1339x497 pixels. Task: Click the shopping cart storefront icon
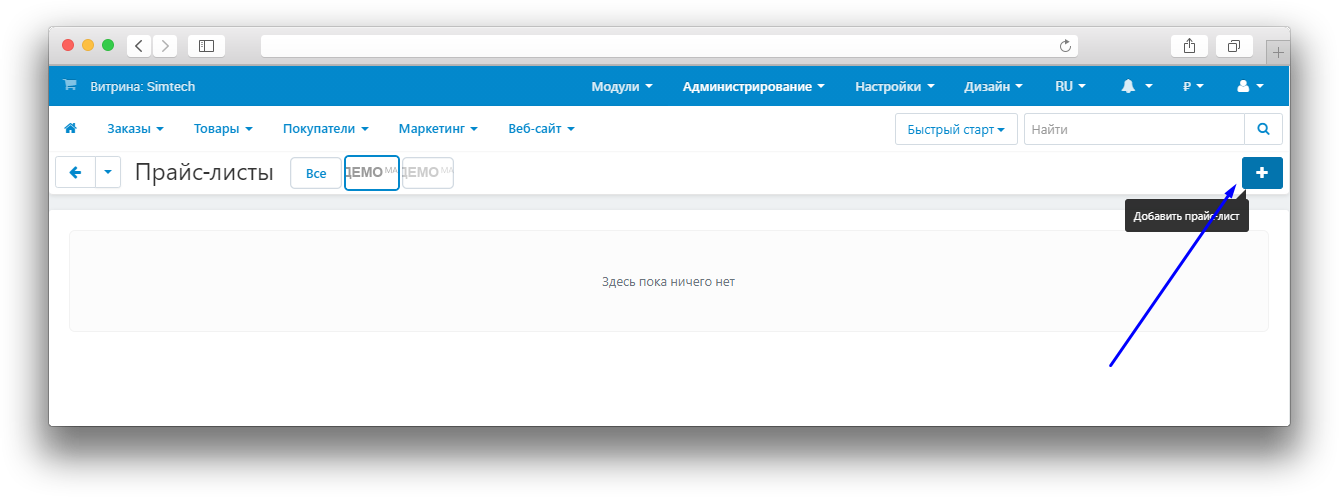[x=70, y=86]
